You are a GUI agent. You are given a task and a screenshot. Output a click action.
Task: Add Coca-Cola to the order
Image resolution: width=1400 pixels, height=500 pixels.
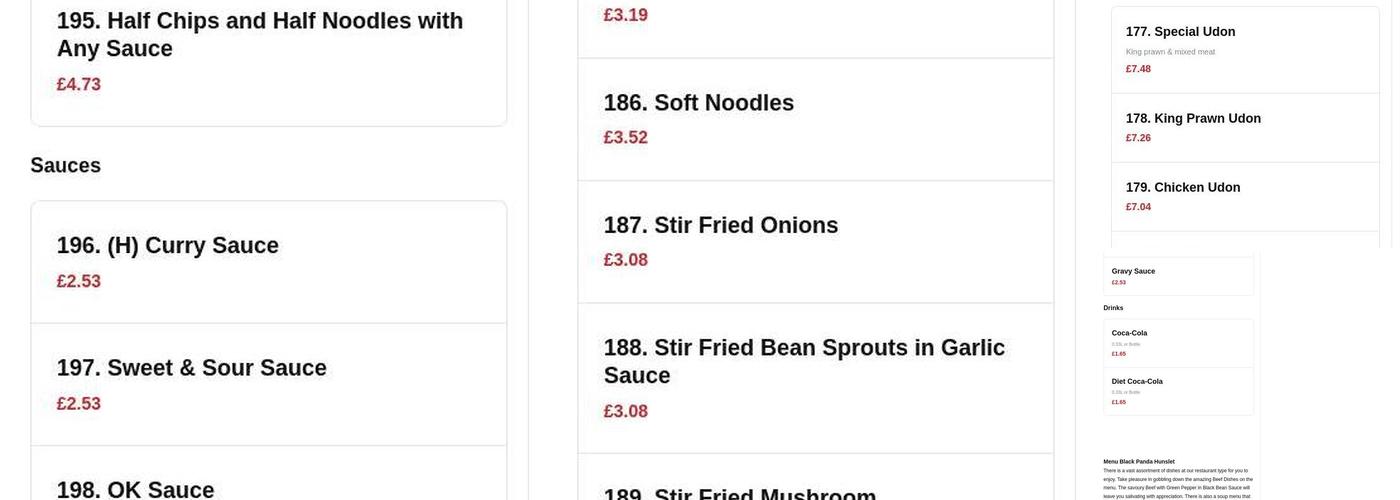point(1129,333)
